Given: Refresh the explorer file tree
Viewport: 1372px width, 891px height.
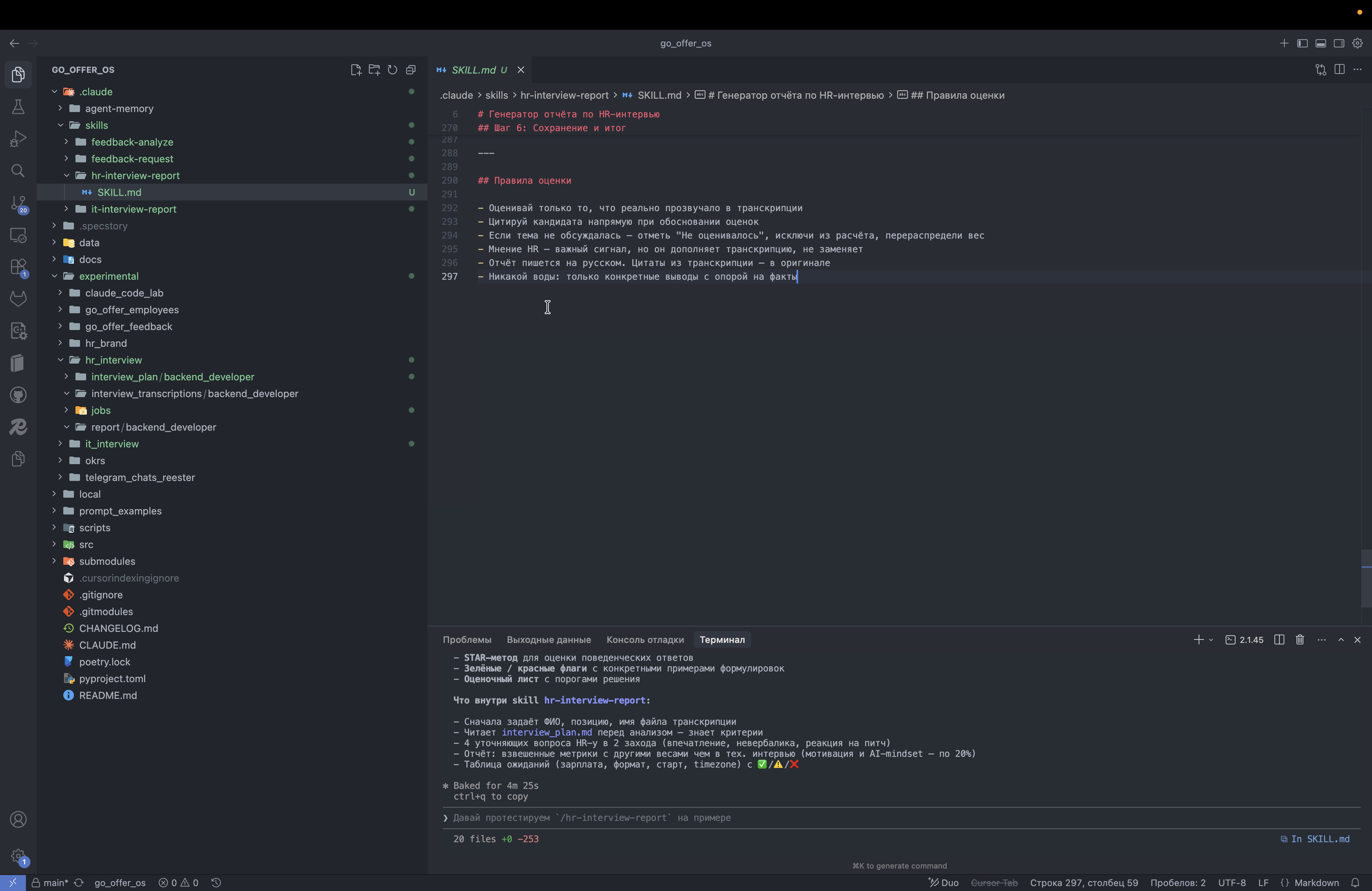Looking at the screenshot, I should 393,70.
